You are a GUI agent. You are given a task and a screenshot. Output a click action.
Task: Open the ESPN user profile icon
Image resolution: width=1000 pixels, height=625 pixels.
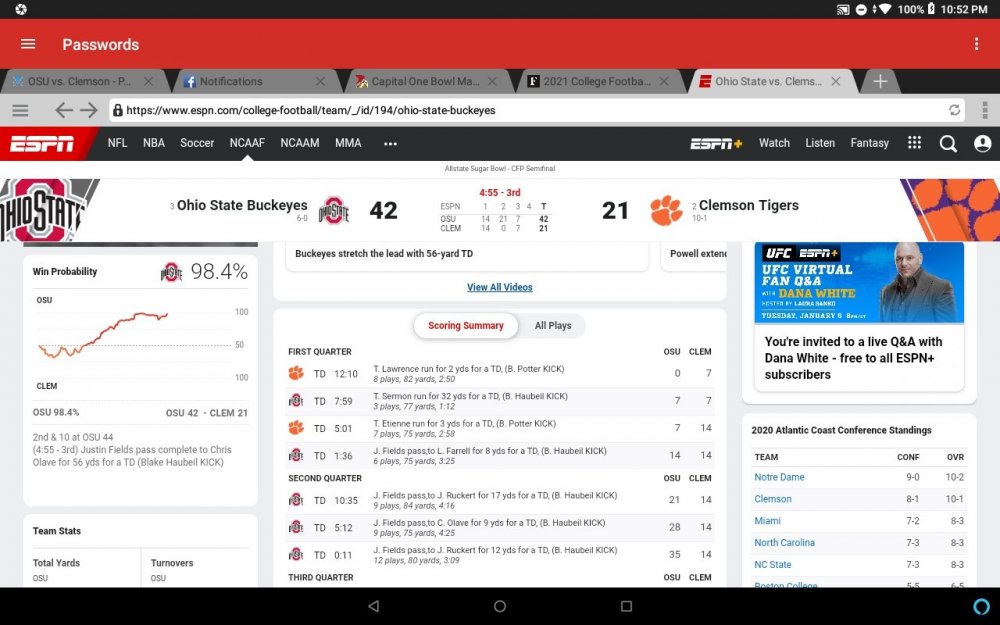(982, 143)
